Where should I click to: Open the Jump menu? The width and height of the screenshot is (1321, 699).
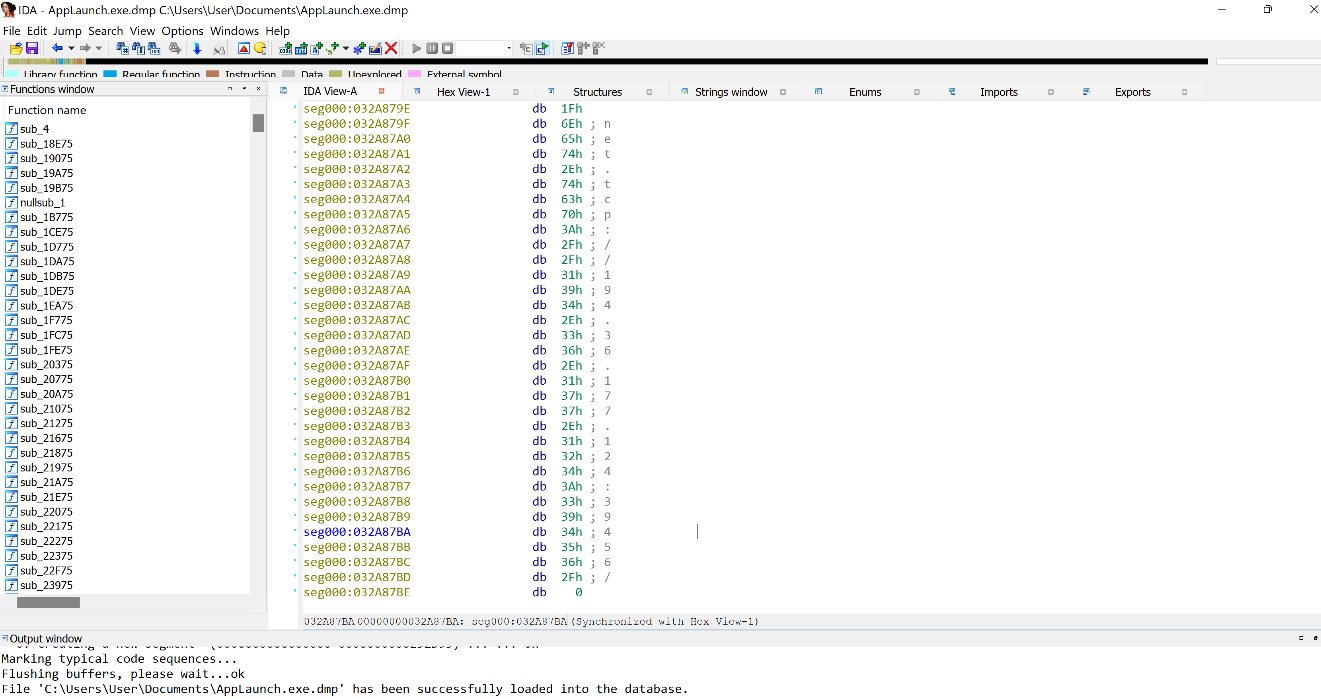click(67, 31)
